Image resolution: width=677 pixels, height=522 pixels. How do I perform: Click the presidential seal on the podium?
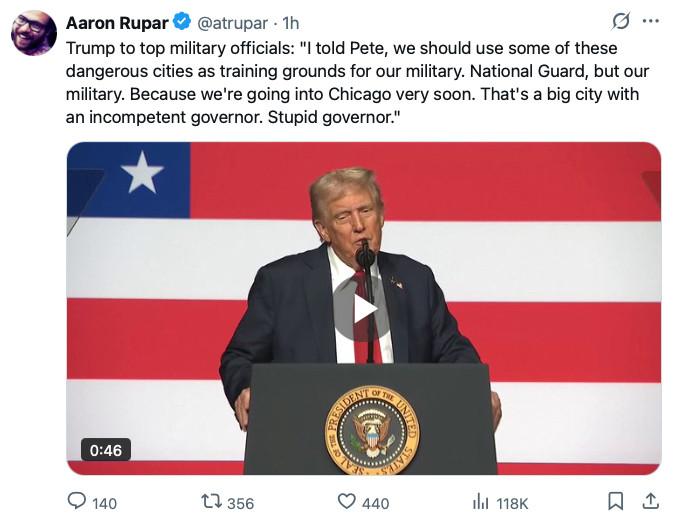click(372, 430)
